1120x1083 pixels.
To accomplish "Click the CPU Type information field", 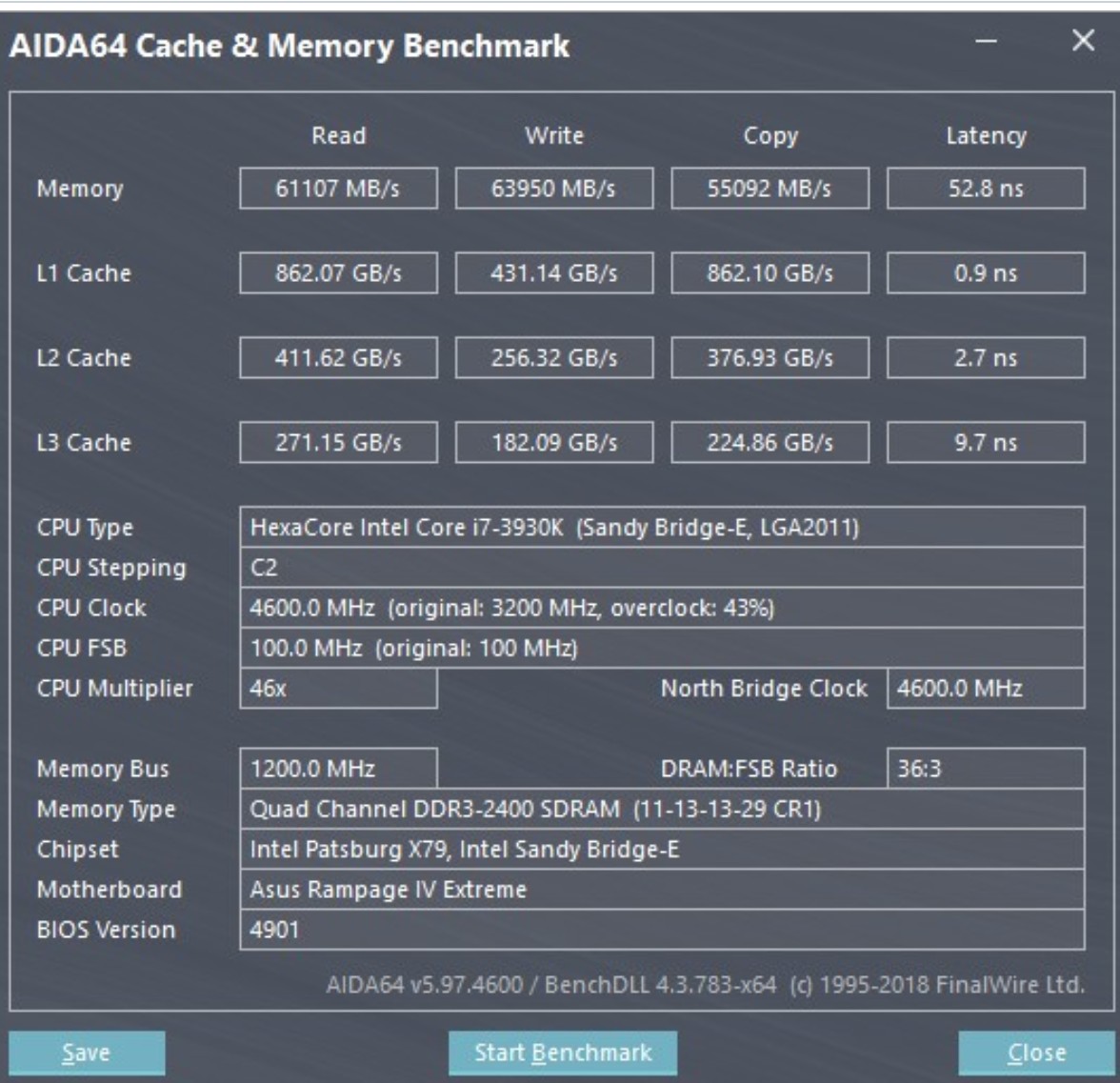I will point(661,527).
